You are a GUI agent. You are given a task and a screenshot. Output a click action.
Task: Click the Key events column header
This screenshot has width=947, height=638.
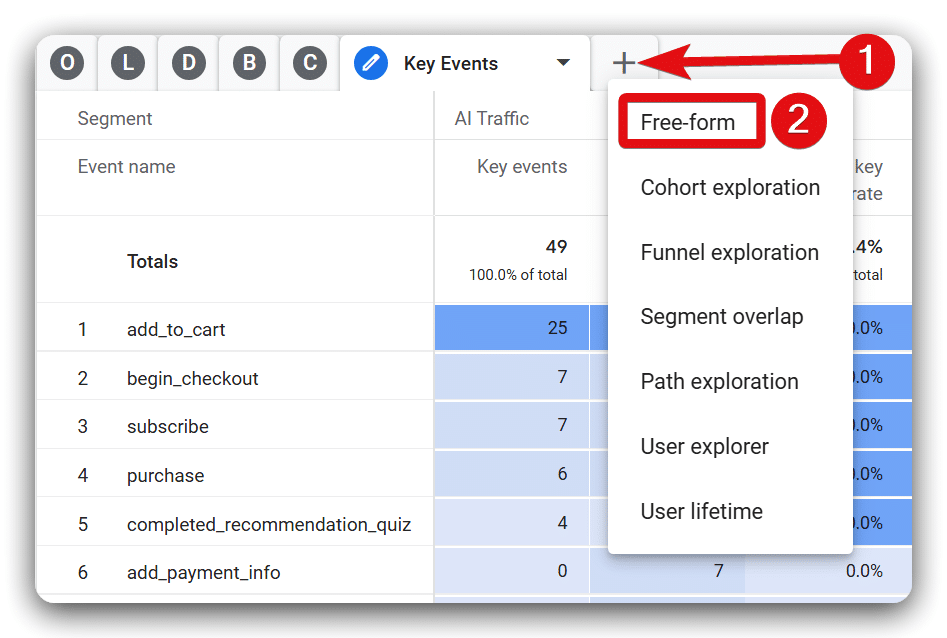coord(521,167)
